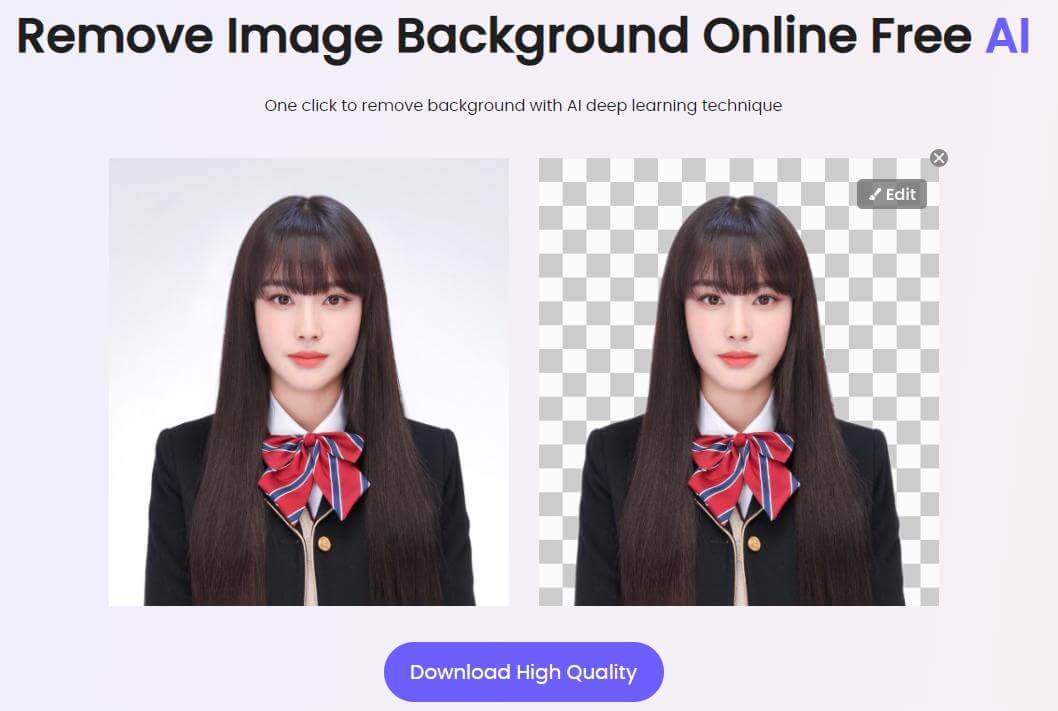Dismiss the processed image via the X control
This screenshot has height=711, width=1058.
tap(938, 157)
